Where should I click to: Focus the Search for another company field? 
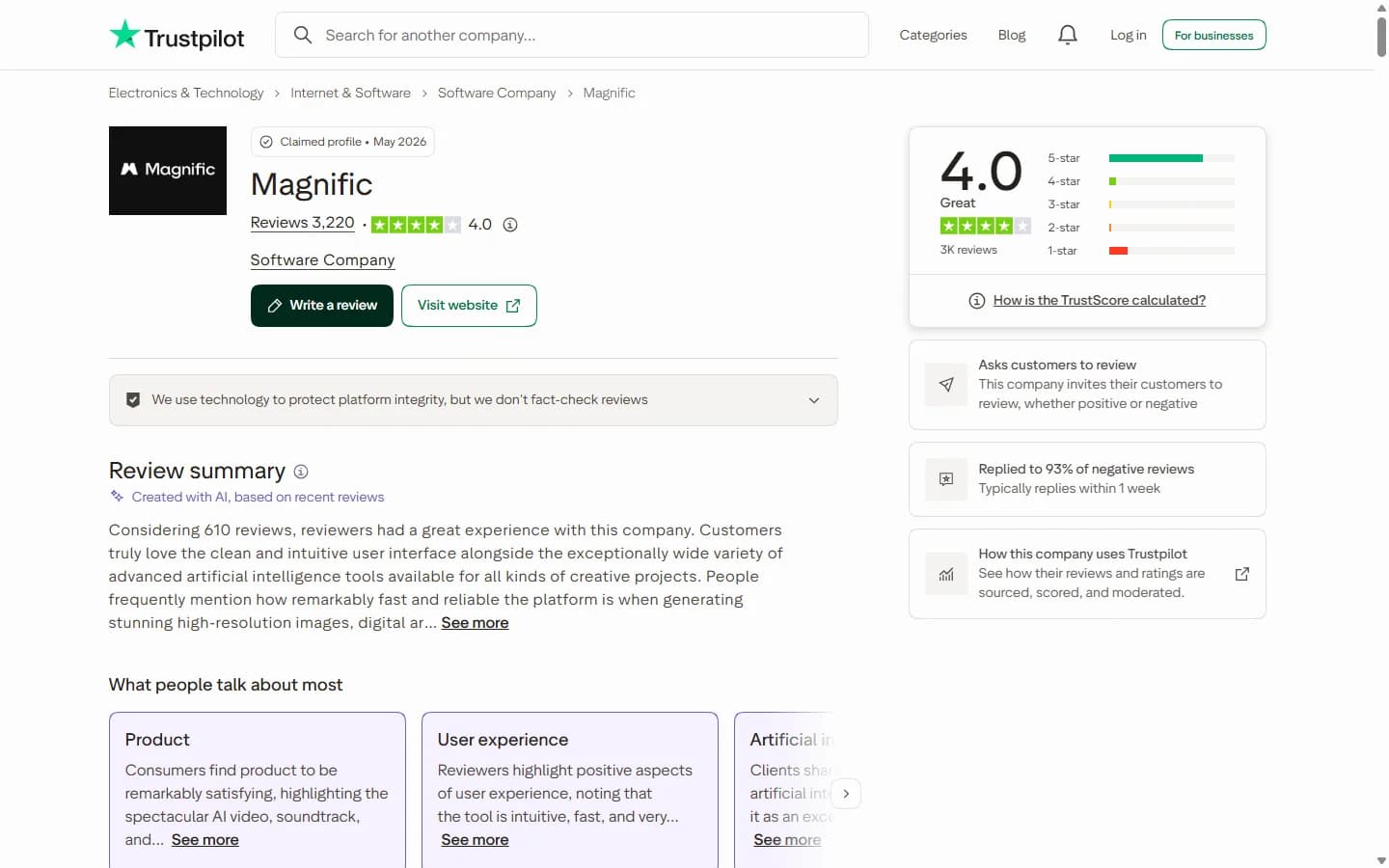(x=572, y=35)
